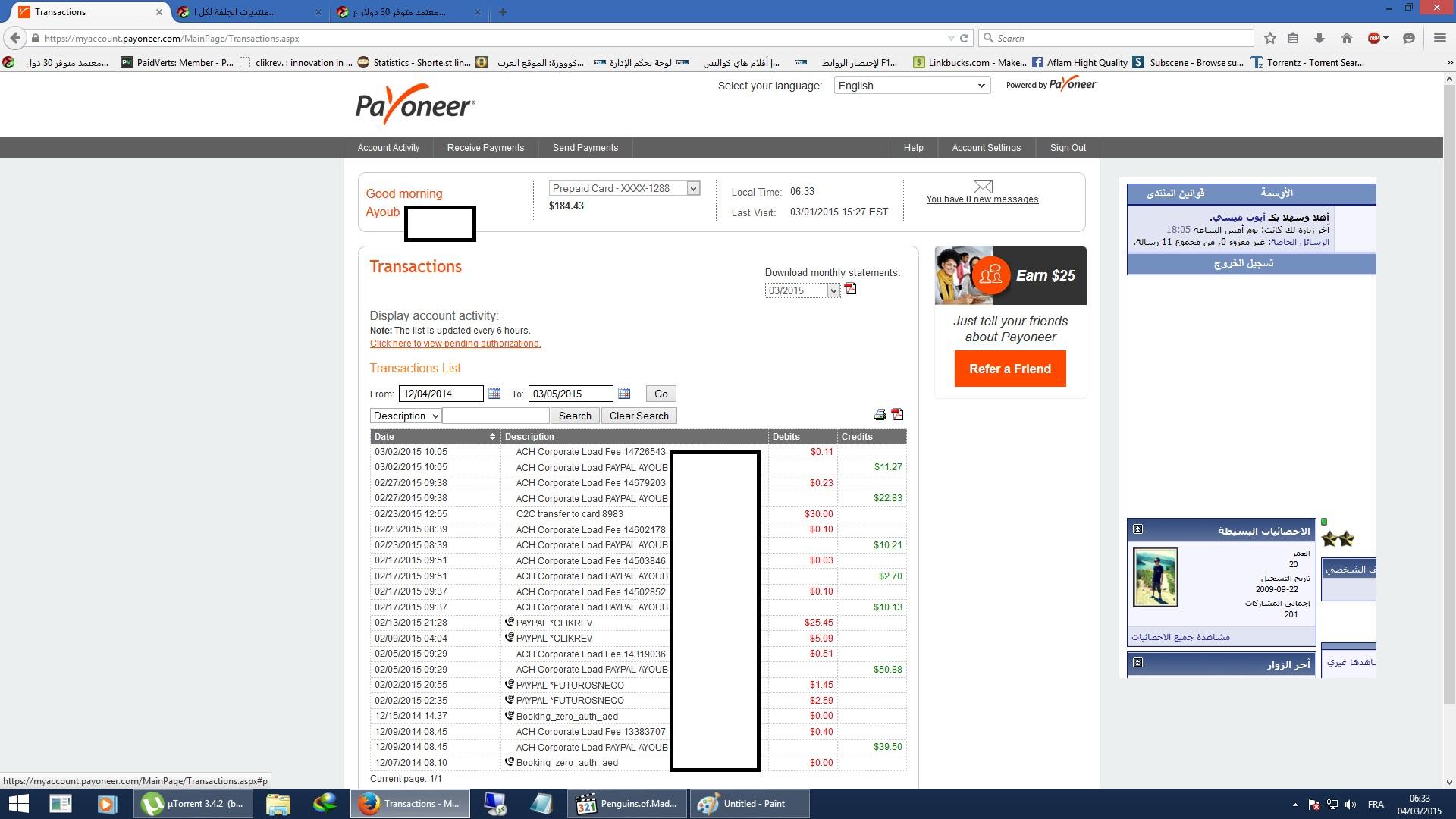Collapse the Arabic statistics panel

pos(1137,529)
